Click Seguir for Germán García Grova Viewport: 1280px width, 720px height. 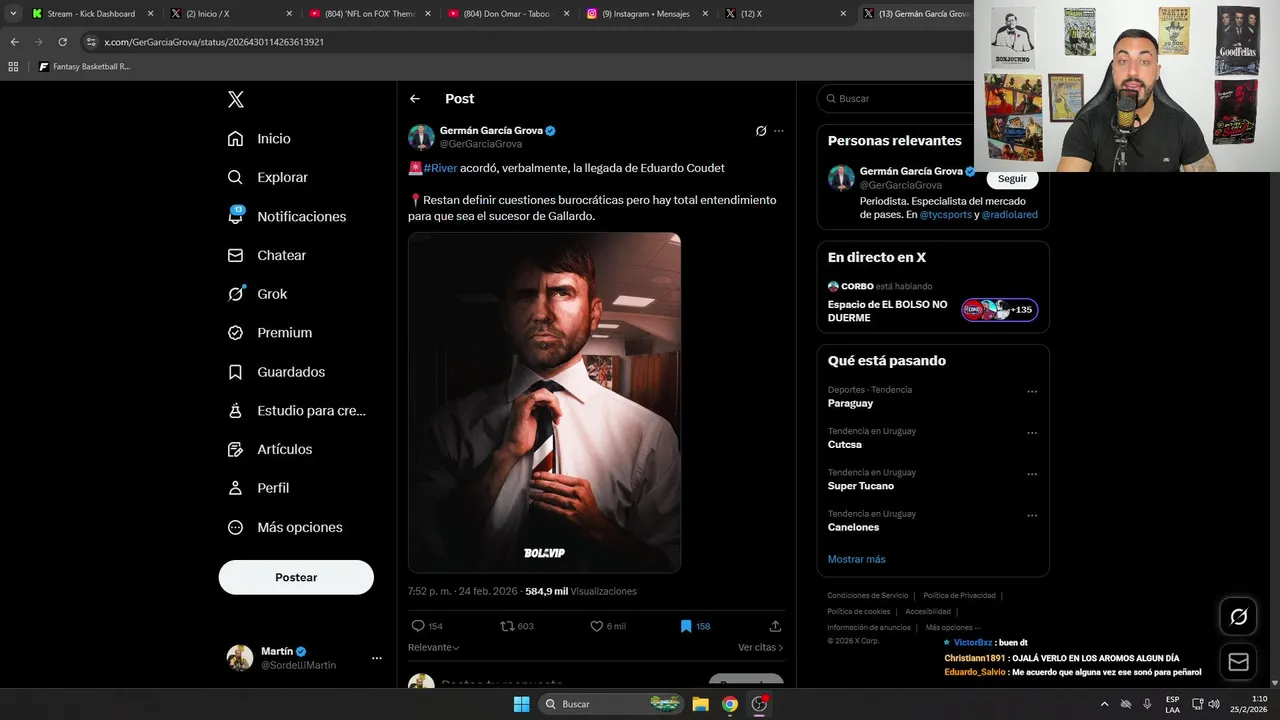click(x=1012, y=179)
